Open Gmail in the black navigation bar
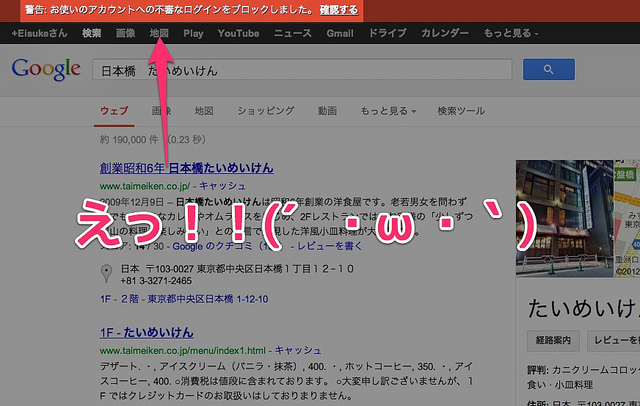Screen dimensions: 640x406 tap(340, 33)
